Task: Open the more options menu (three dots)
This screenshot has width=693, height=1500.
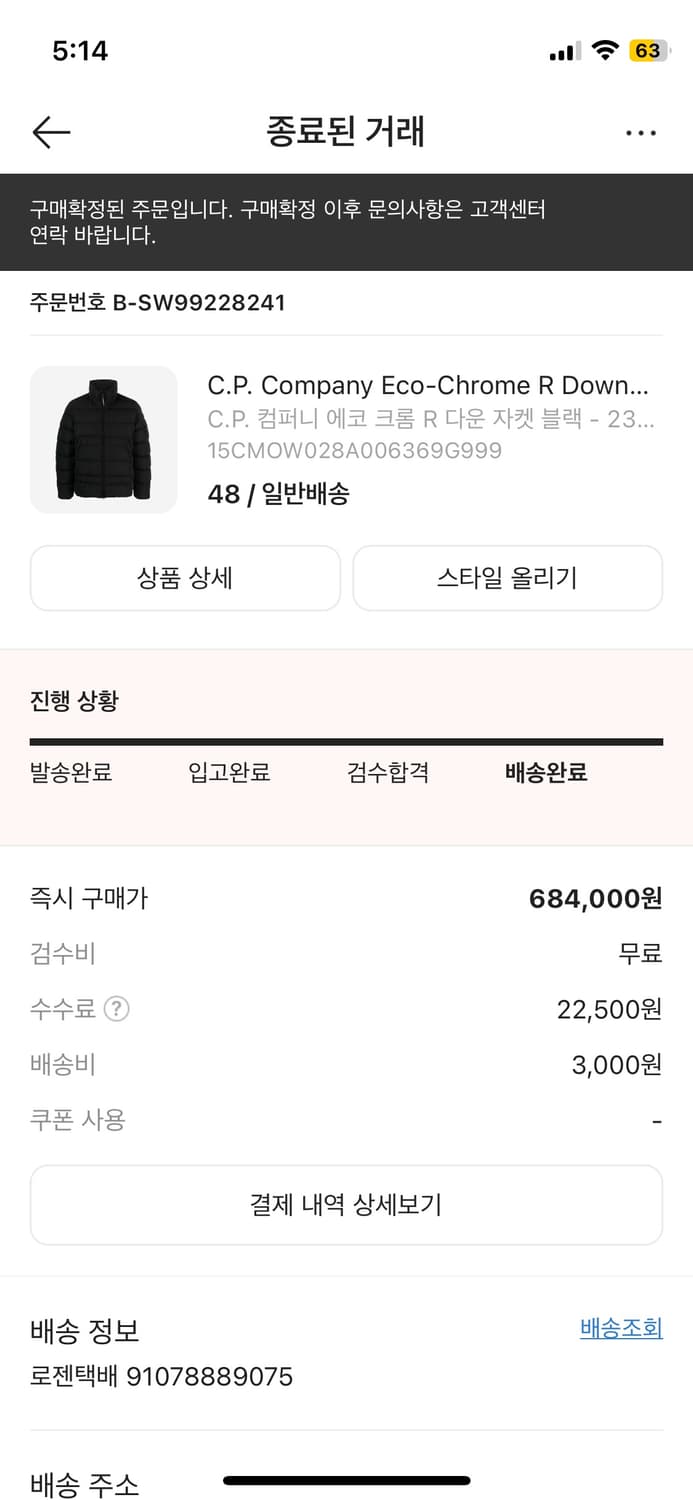Action: tap(640, 131)
